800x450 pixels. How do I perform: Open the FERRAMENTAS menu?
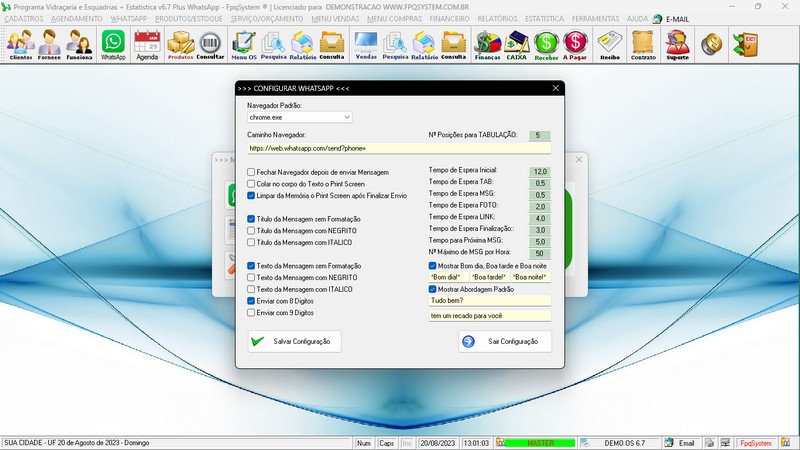click(595, 19)
